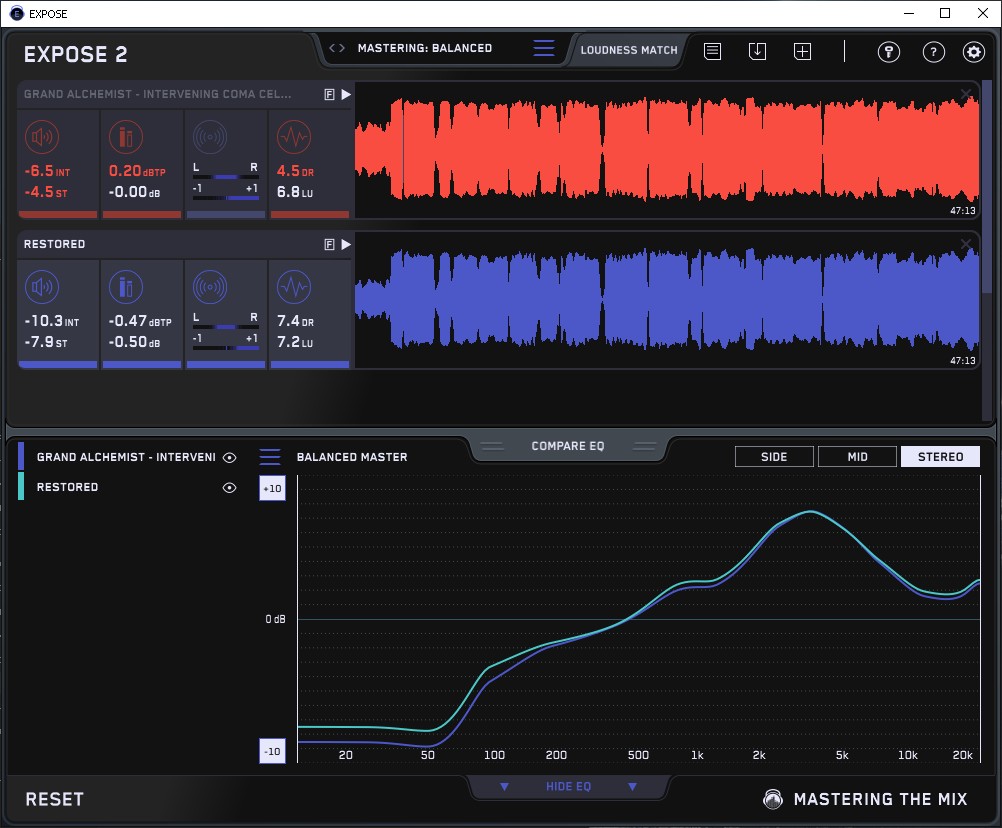Collapse the panel with Hide EQ
This screenshot has height=828, width=1002.
click(568, 787)
